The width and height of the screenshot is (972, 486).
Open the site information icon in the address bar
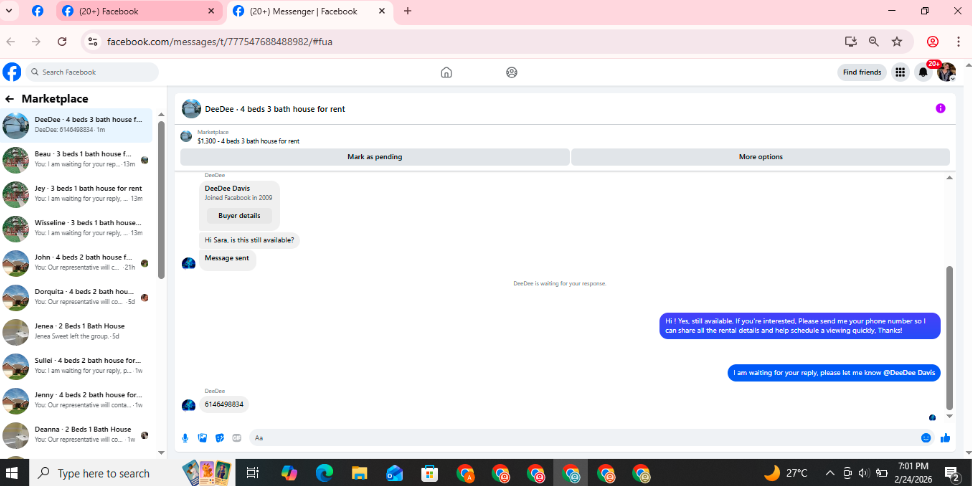coord(93,42)
